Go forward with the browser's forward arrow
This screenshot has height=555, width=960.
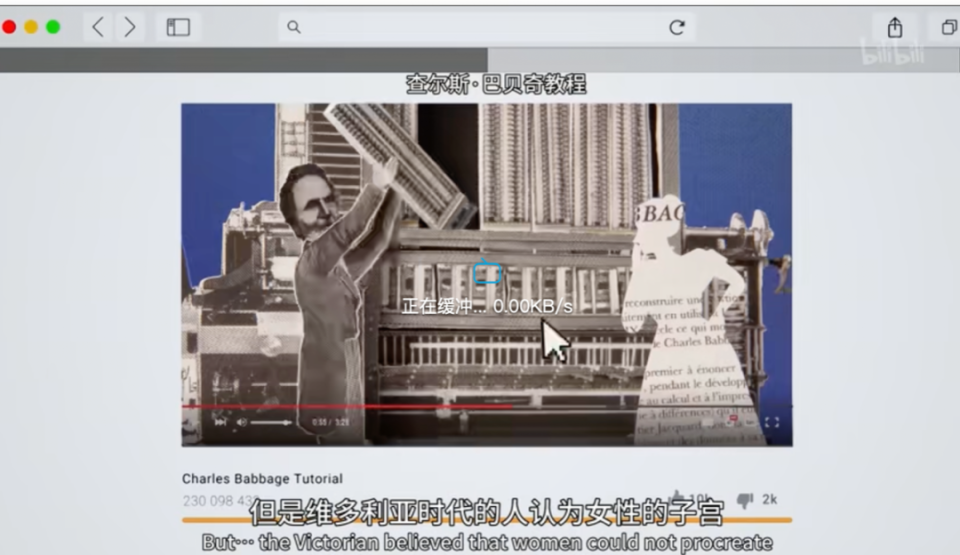[x=129, y=27]
